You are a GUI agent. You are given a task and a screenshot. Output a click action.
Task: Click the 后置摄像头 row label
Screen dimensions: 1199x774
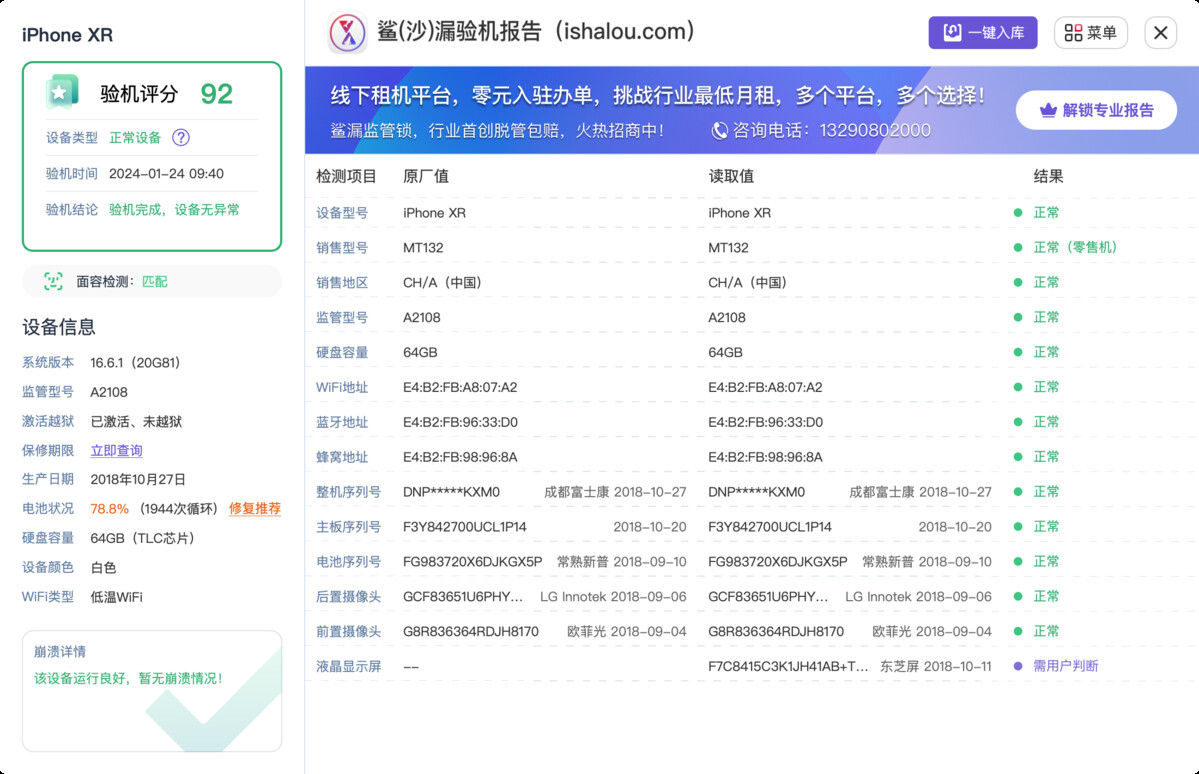(x=348, y=597)
